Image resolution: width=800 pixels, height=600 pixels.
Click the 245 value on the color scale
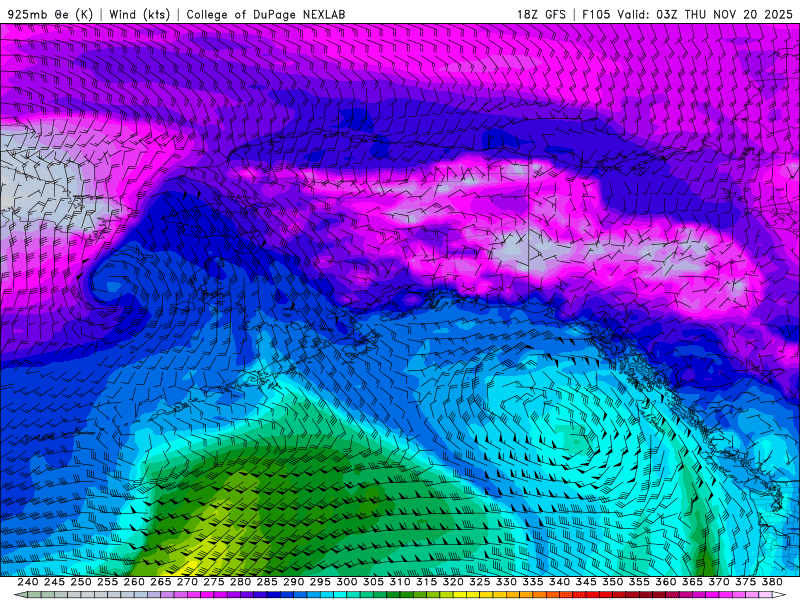[x=54, y=582]
